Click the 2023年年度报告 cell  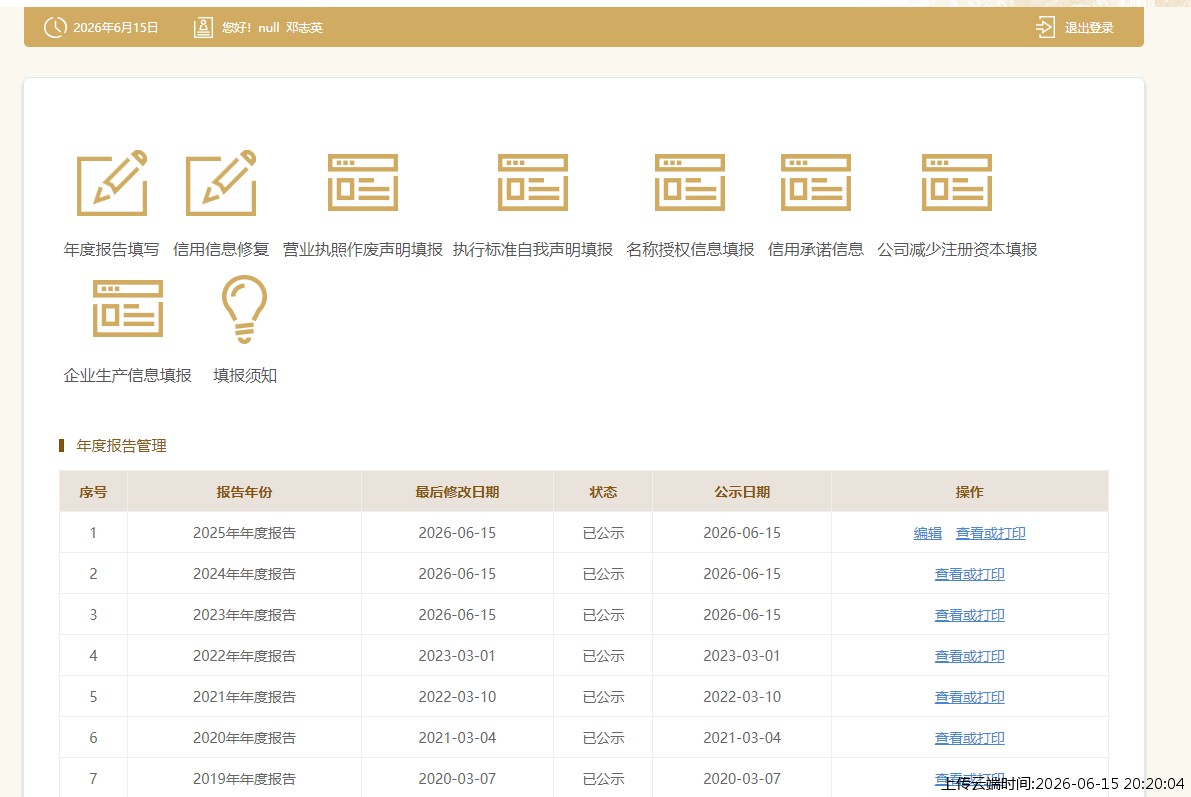pos(244,615)
